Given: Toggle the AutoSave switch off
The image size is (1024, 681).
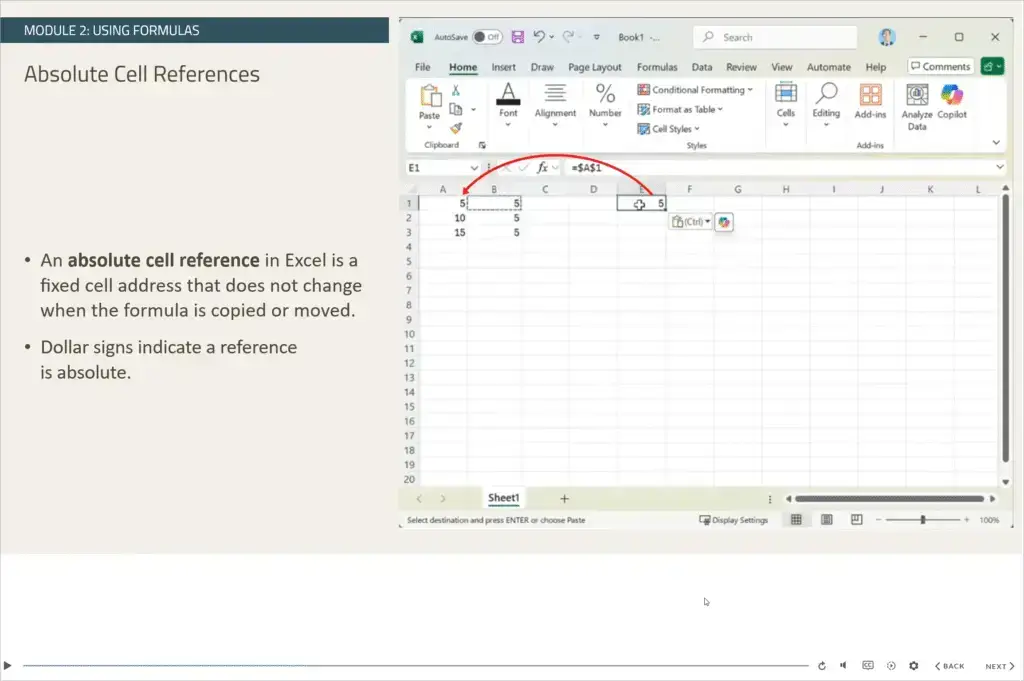Looking at the screenshot, I should pyautogui.click(x=487, y=36).
